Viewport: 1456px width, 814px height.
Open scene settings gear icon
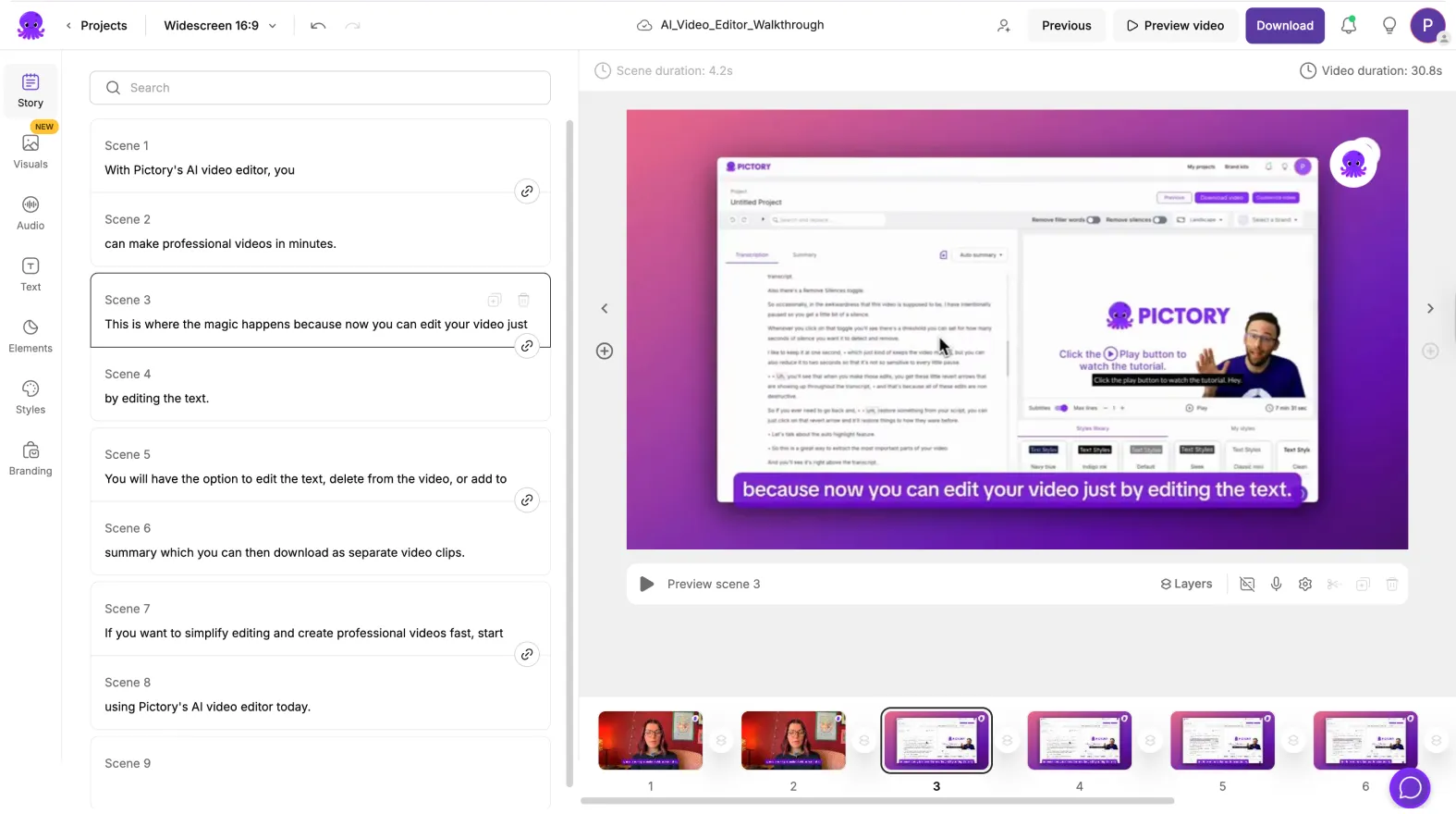pyautogui.click(x=1304, y=585)
